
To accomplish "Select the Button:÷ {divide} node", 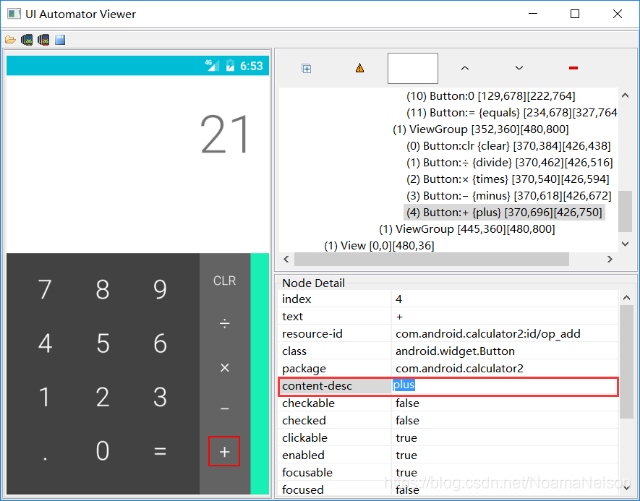I will (509, 163).
